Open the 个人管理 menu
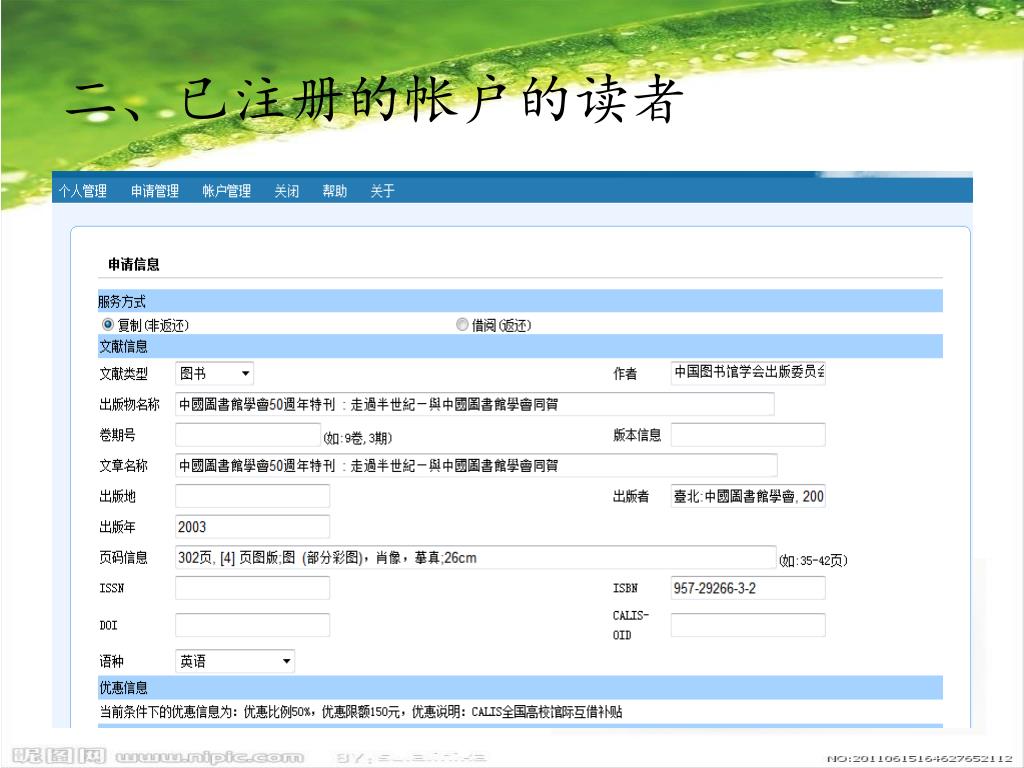Viewport: 1024px width, 768px height. pyautogui.click(x=82, y=191)
